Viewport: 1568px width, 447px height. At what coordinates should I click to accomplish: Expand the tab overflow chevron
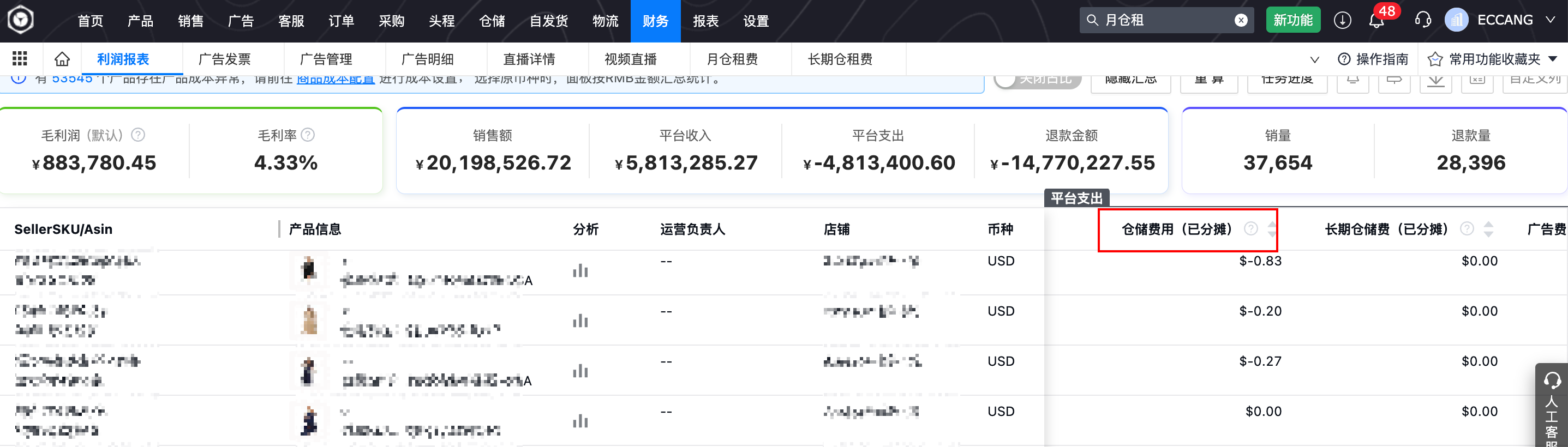[x=1315, y=59]
